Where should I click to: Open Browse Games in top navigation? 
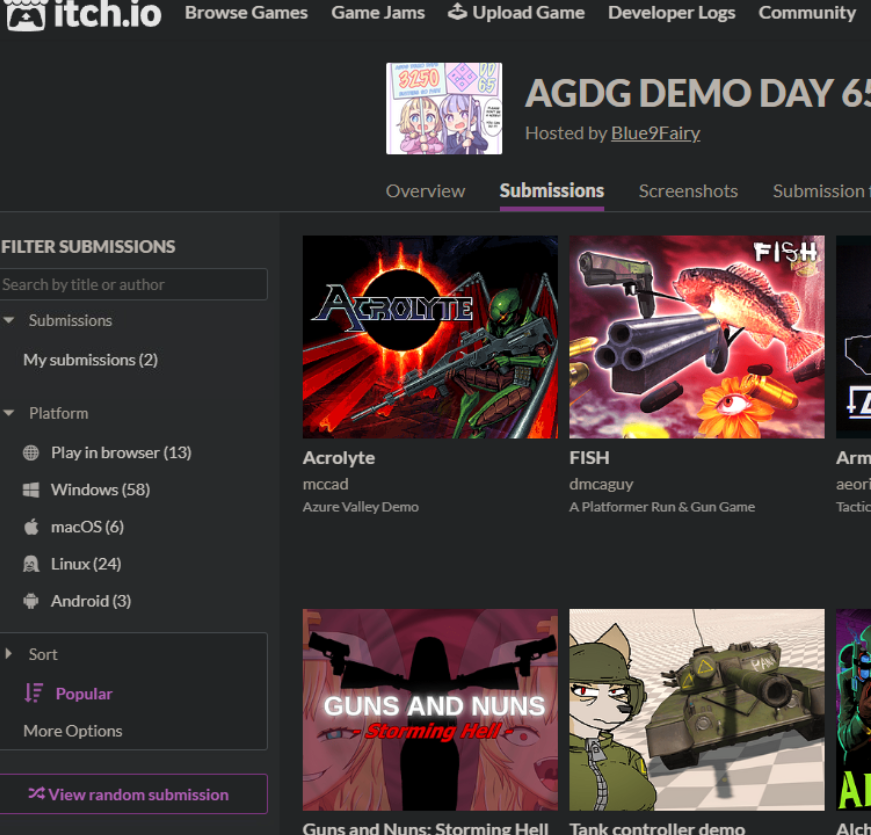click(x=246, y=12)
